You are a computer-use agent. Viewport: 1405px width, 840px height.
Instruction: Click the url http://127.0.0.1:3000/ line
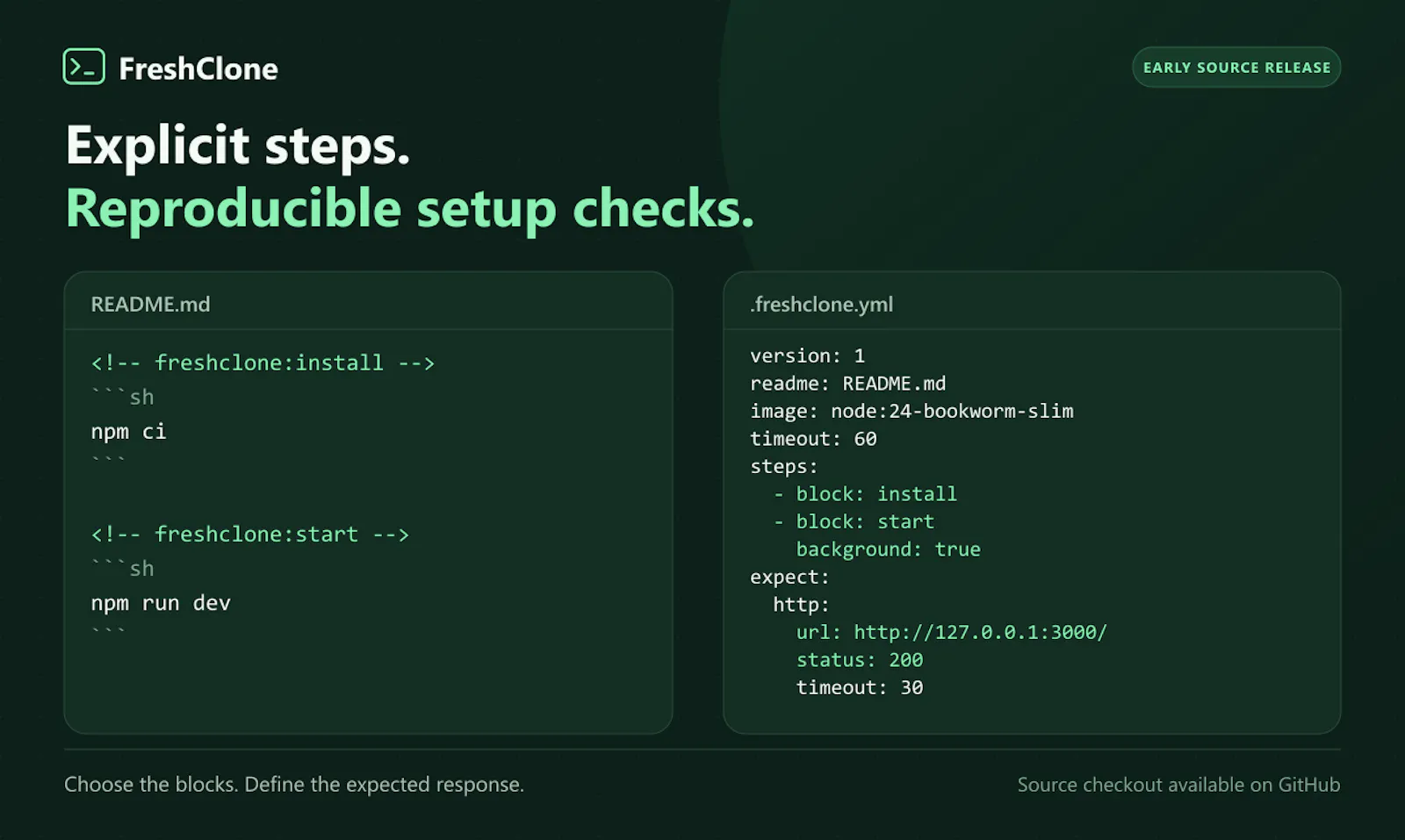click(x=951, y=632)
